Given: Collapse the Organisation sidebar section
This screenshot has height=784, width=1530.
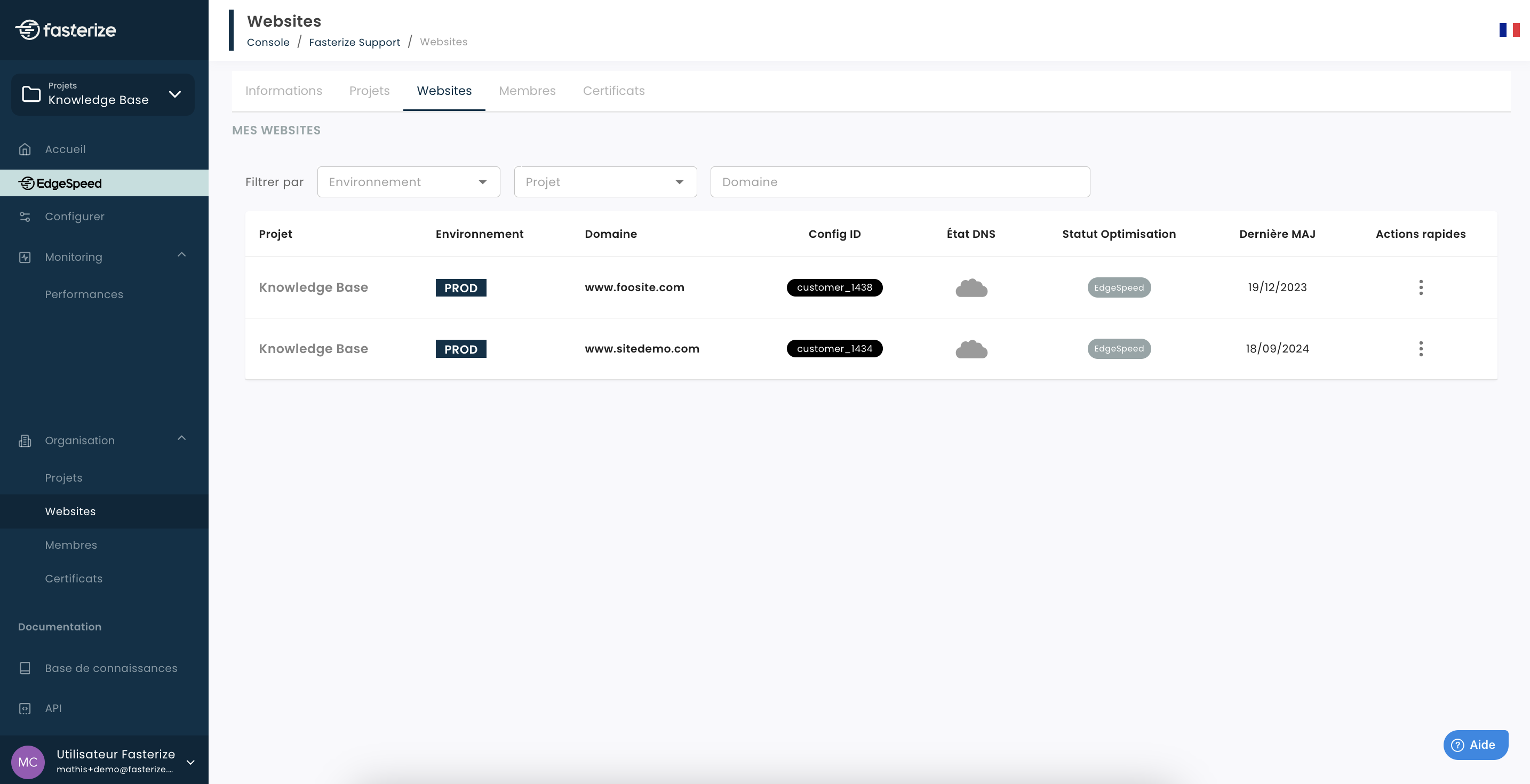Looking at the screenshot, I should (x=182, y=439).
